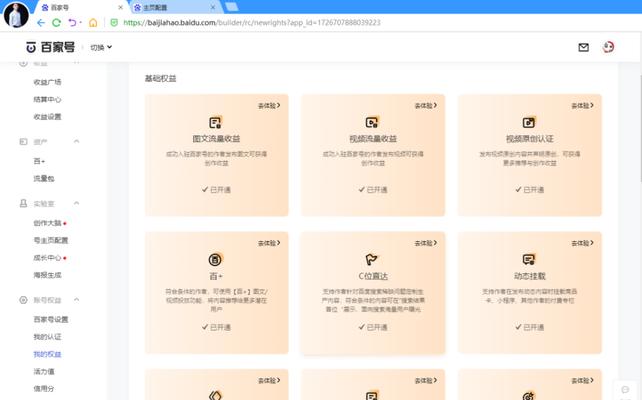Click the favicon on the 百家号 tab

click(45, 7)
